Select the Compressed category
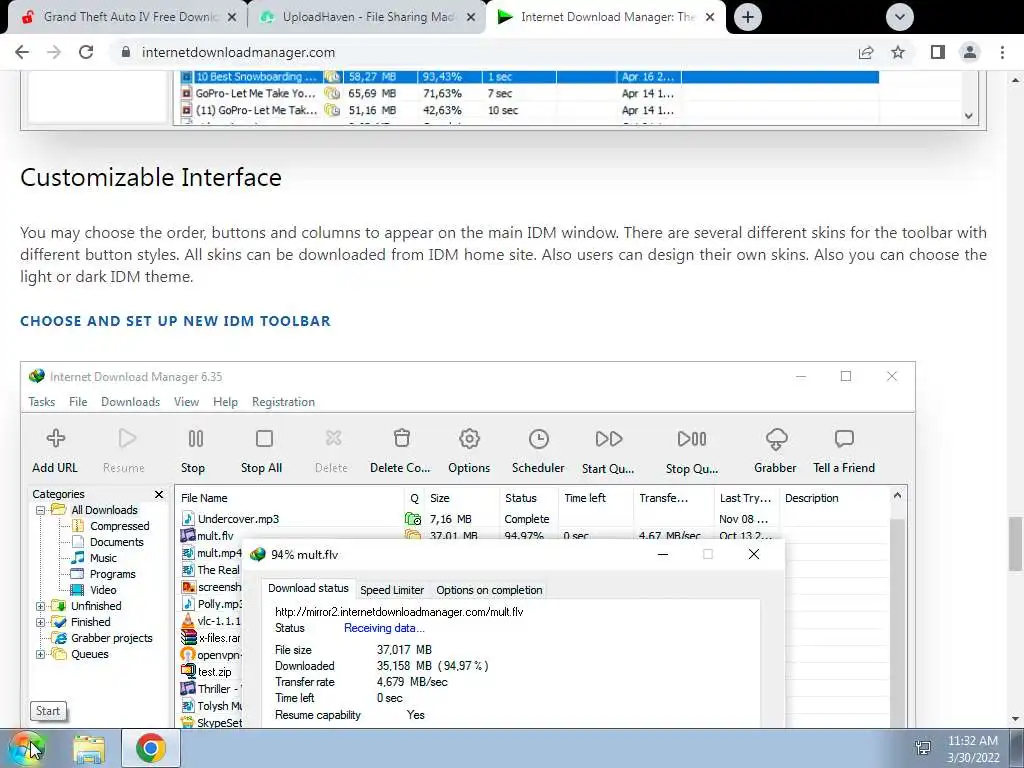1024x768 pixels. click(x=120, y=526)
